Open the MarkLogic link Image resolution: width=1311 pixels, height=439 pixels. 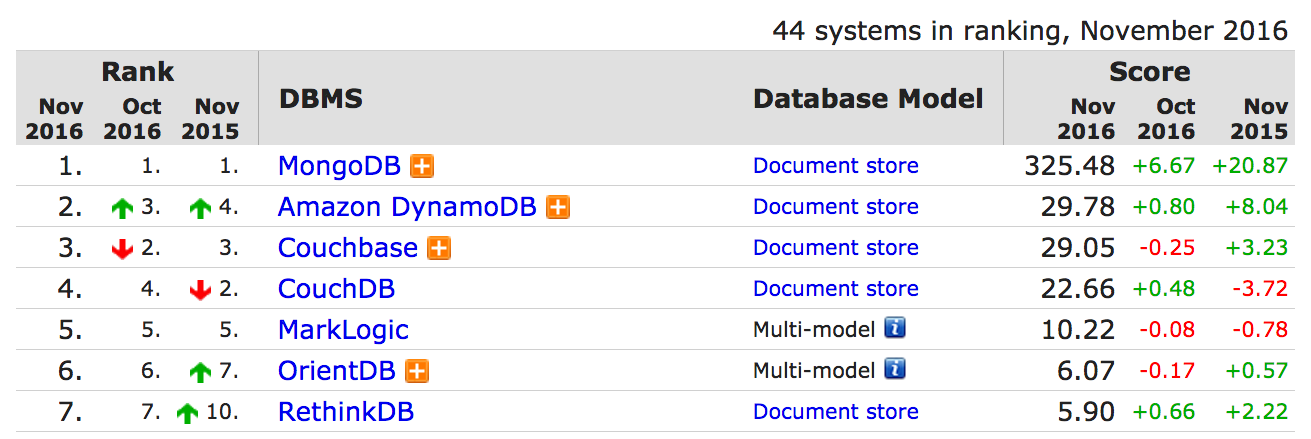point(343,330)
